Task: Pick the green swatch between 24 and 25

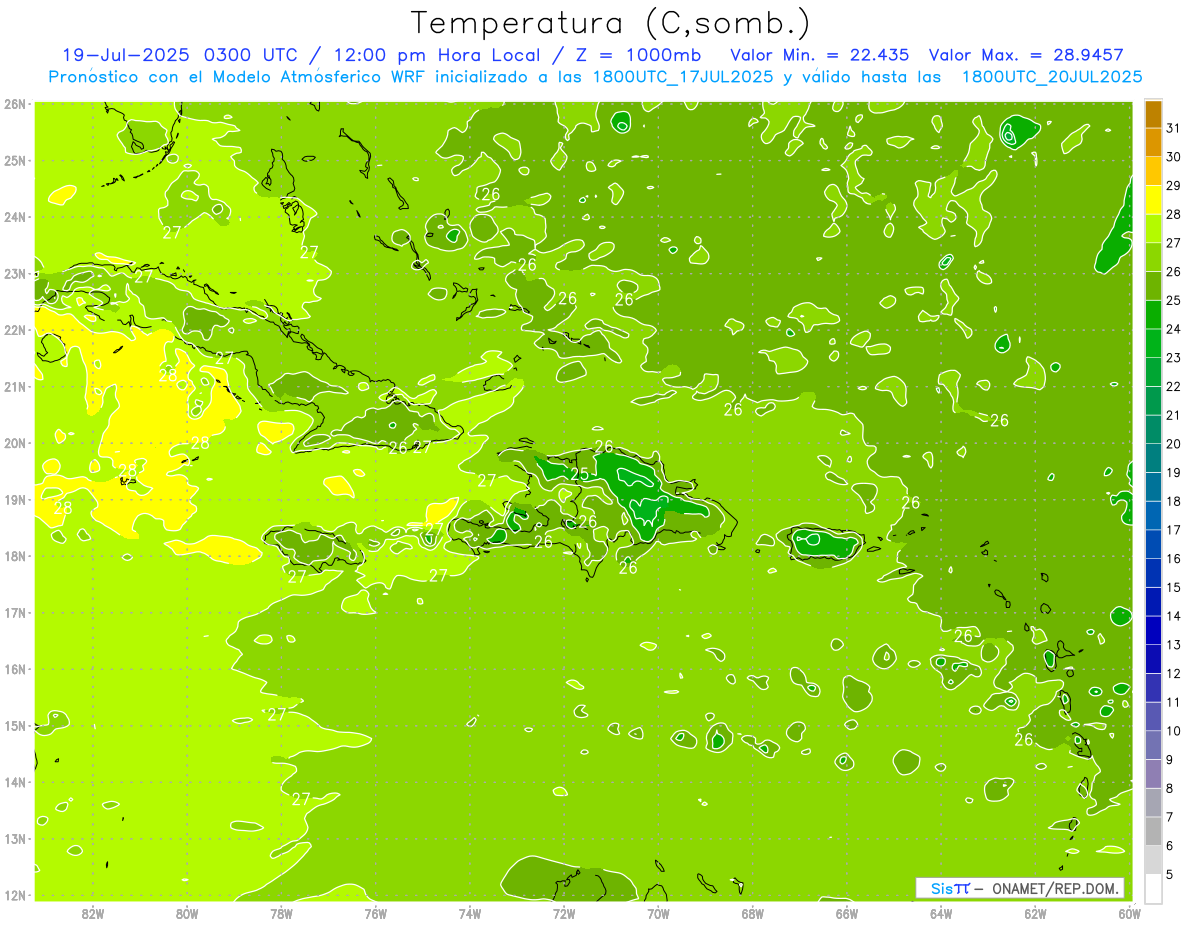Action: tap(1153, 314)
